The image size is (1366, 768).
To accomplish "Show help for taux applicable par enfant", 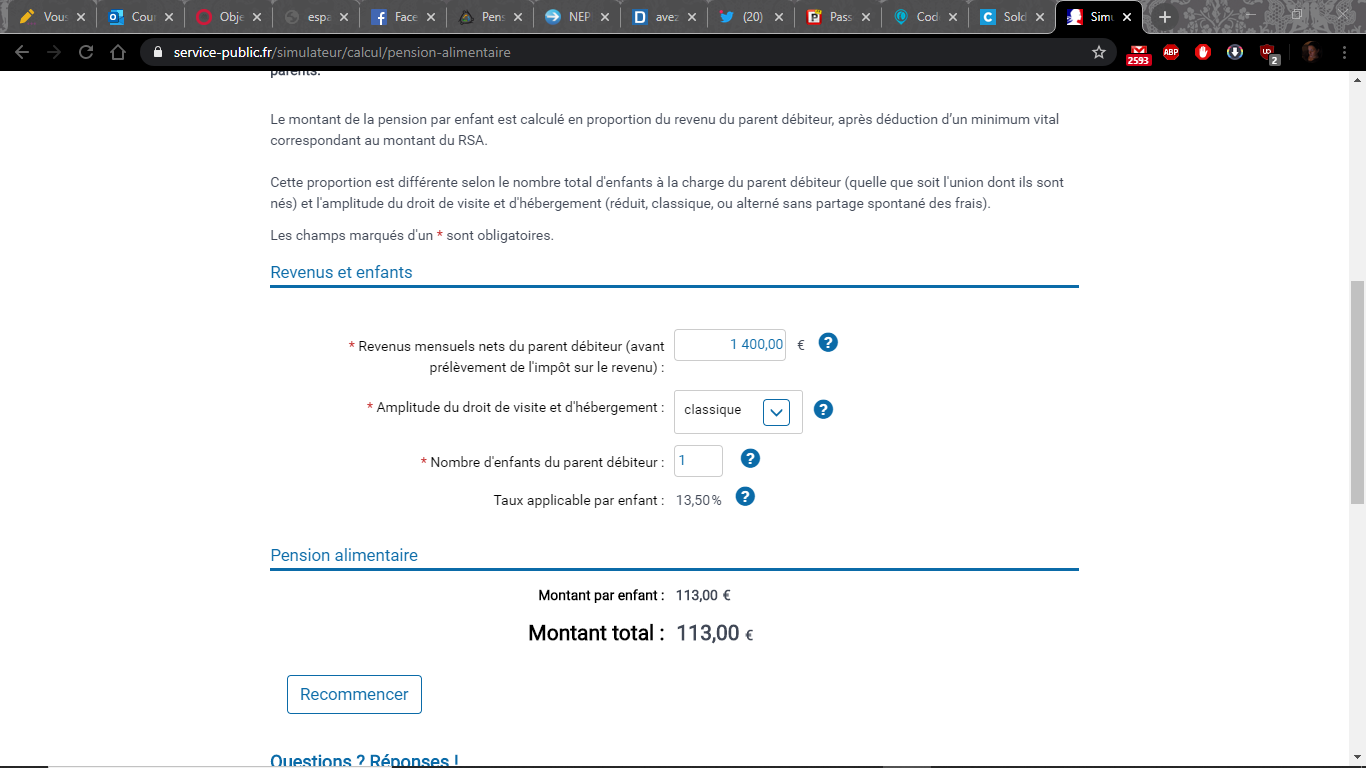I will [x=745, y=496].
